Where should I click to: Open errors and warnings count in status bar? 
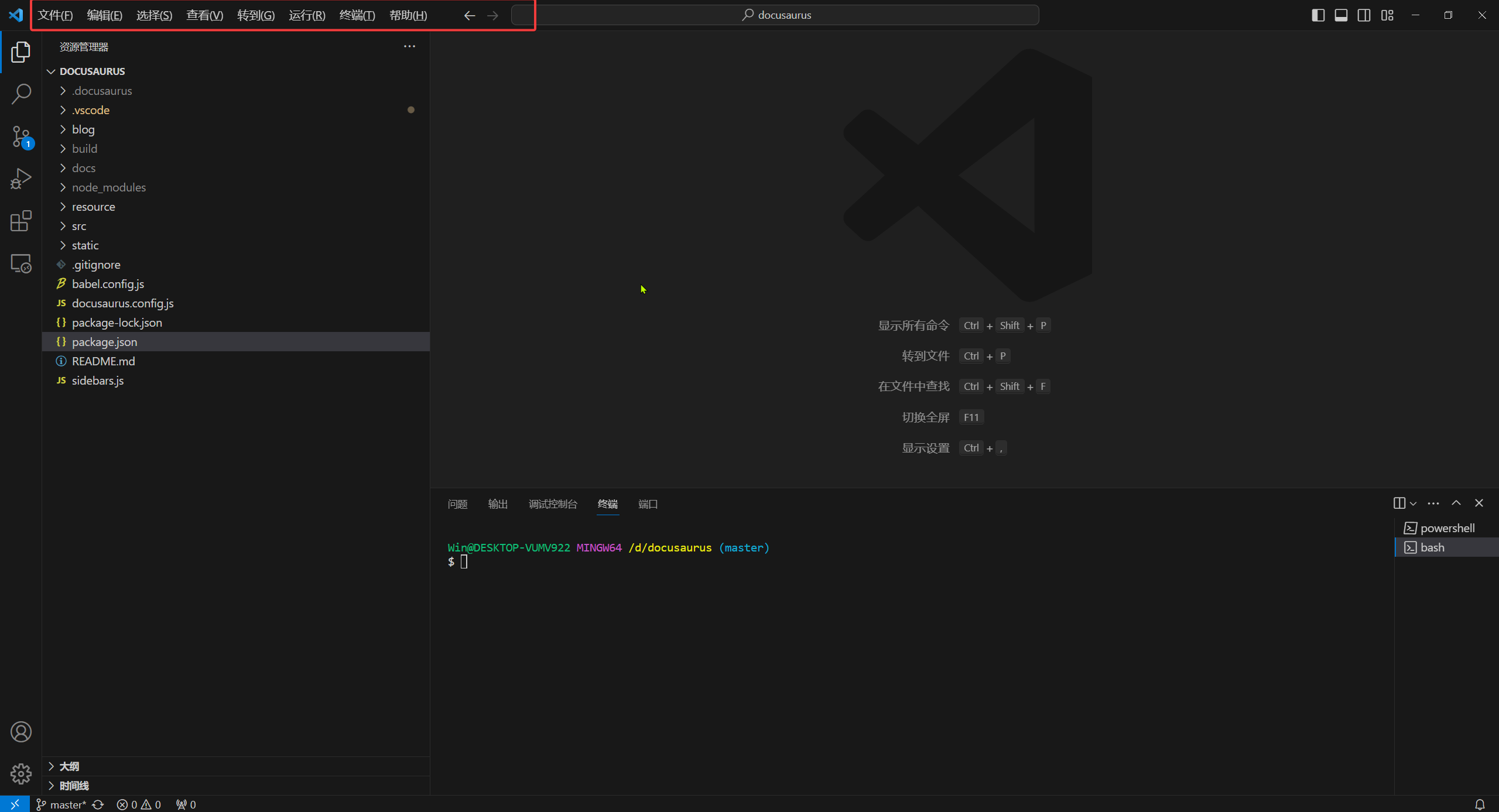(139, 804)
